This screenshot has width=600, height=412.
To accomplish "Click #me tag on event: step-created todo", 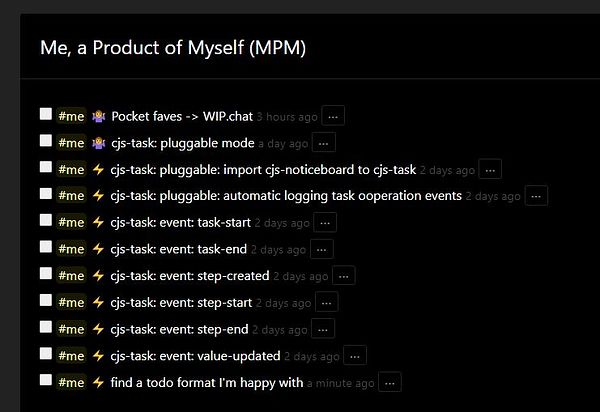I will click(x=71, y=275).
